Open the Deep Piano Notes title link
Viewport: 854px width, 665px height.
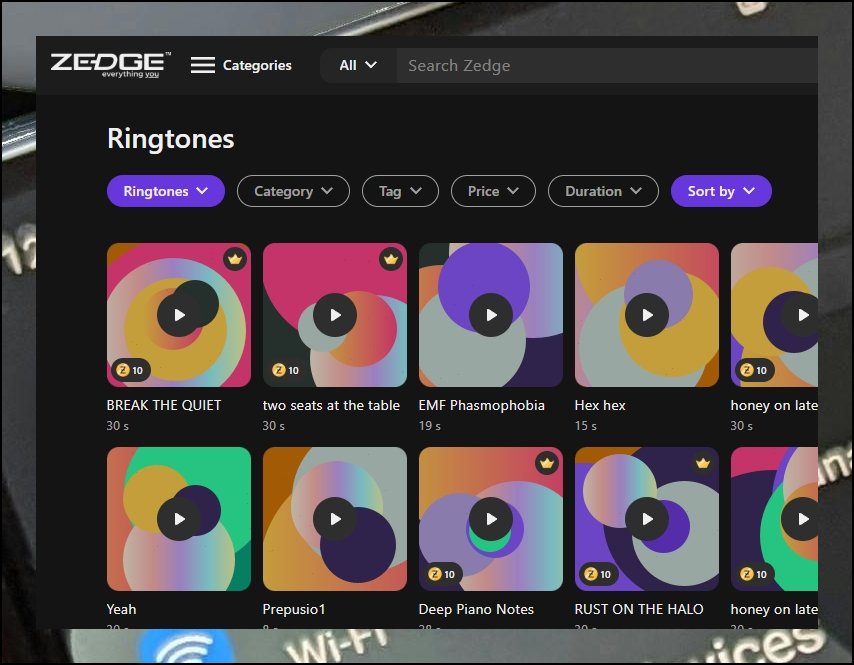(x=476, y=609)
